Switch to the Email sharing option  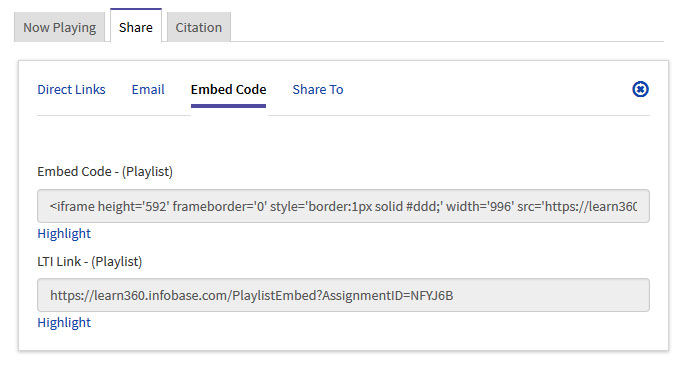[148, 89]
